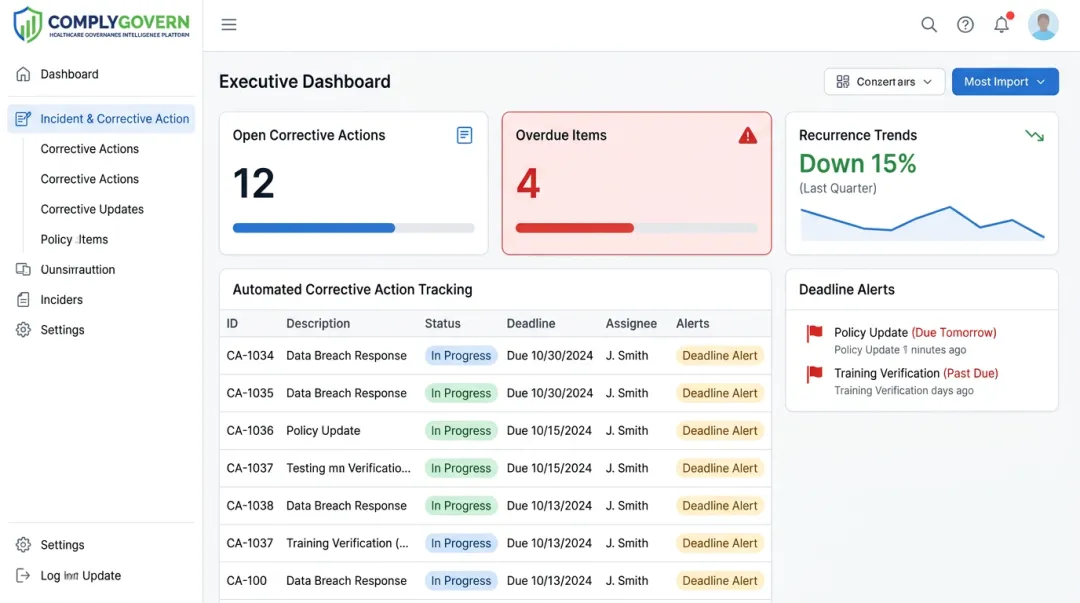Click the Log out arrow icon

pos(23,575)
